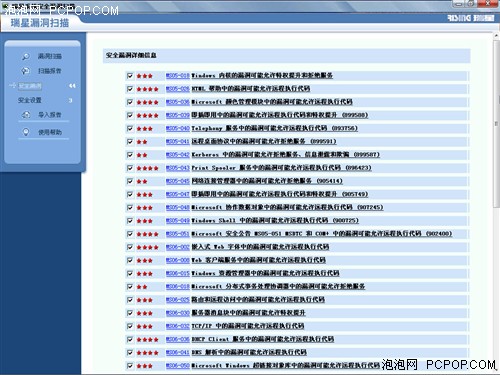500x375 pixels.
Task: Click the 扫描报告 report icon in sidebar
Action: 26,71
